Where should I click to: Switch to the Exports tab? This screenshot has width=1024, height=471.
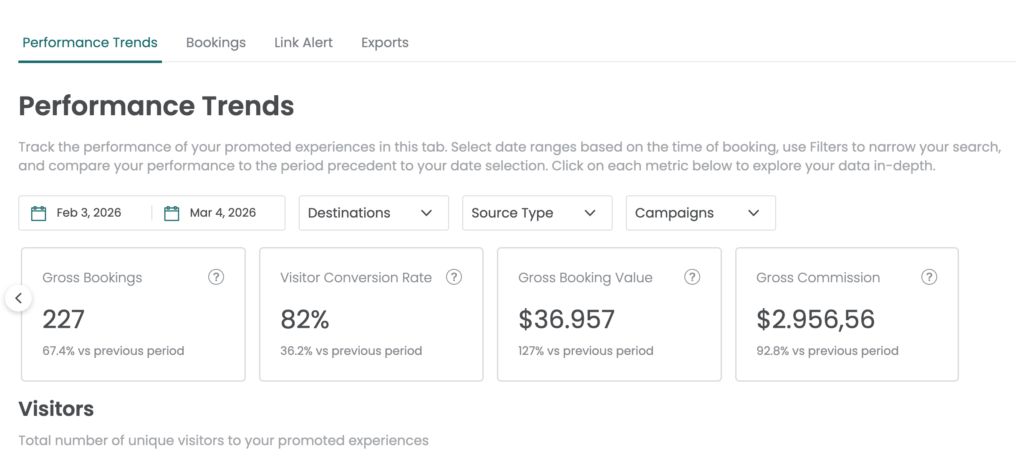click(x=385, y=42)
